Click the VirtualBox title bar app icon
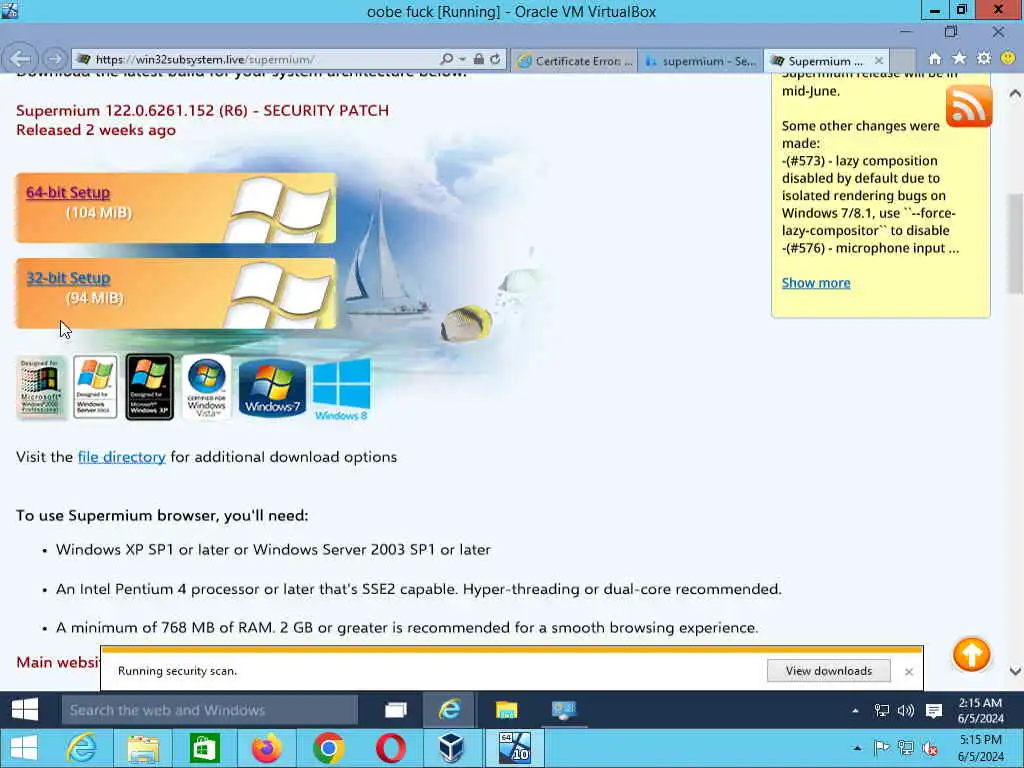1024x768 pixels. coord(9,10)
